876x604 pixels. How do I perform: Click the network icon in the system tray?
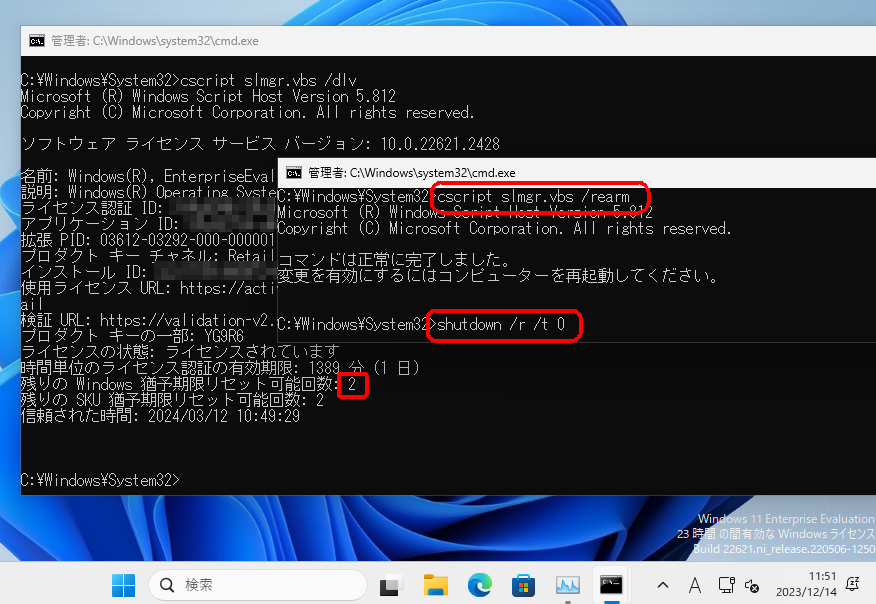(726, 586)
